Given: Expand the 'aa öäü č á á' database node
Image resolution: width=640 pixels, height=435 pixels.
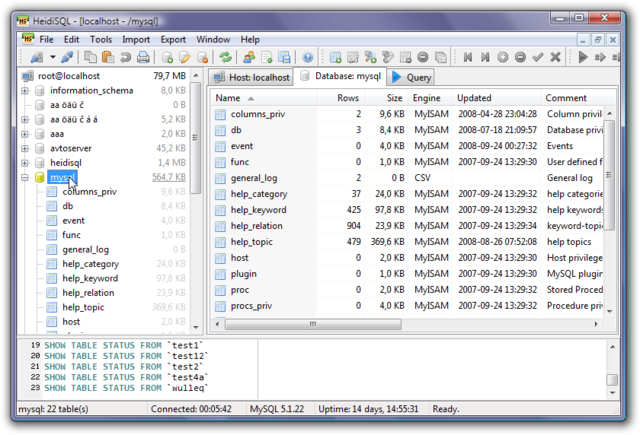Looking at the screenshot, I should tap(25, 120).
